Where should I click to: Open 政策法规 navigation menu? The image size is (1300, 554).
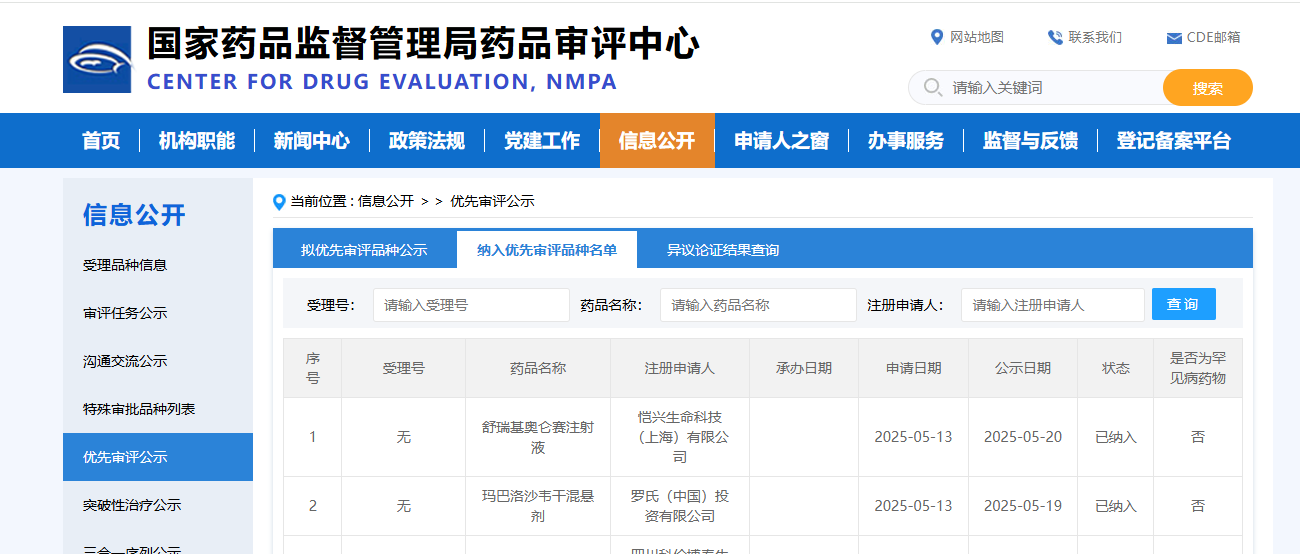click(x=427, y=141)
